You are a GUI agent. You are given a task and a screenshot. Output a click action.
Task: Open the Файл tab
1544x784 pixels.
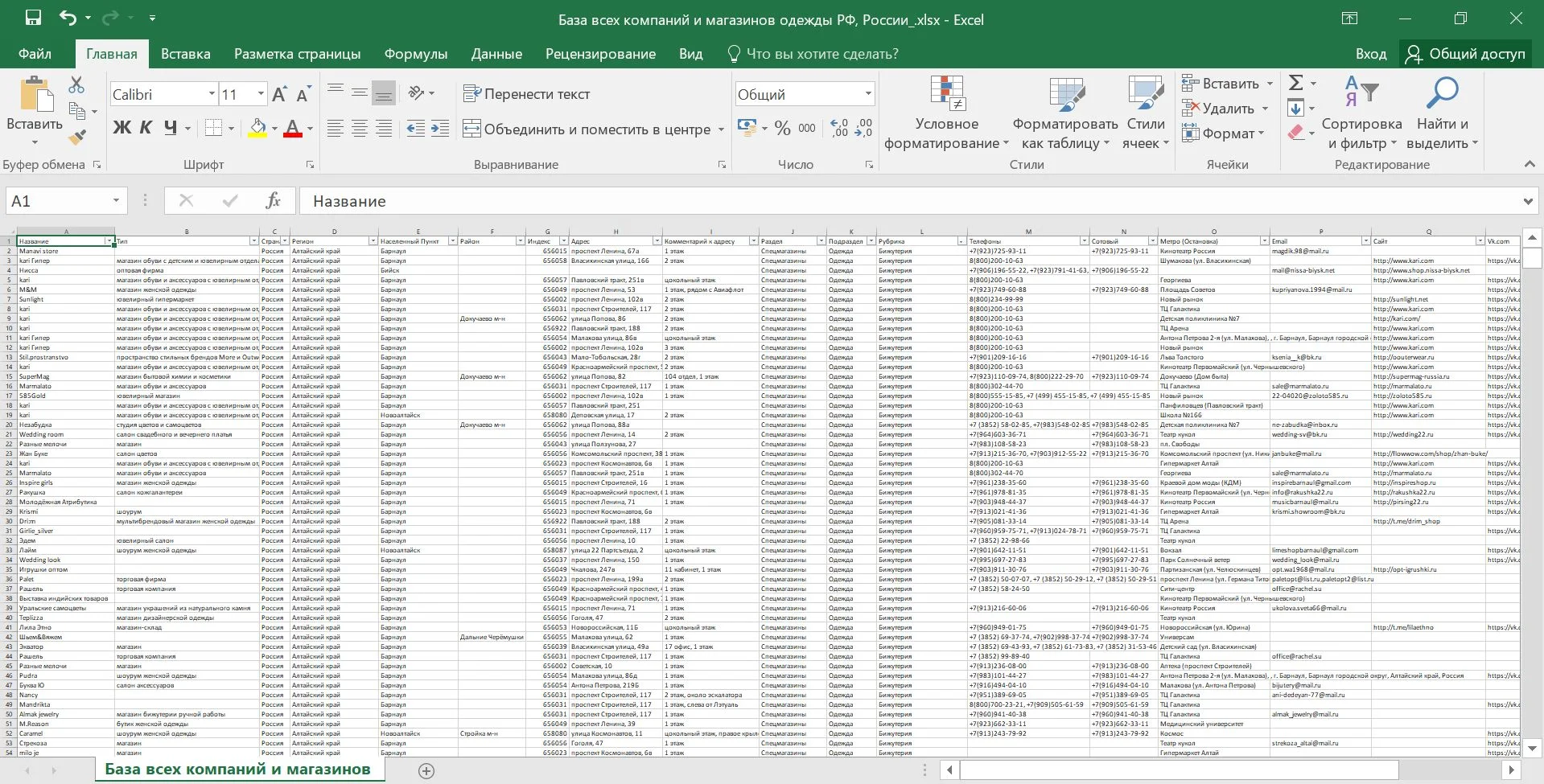click(x=35, y=54)
